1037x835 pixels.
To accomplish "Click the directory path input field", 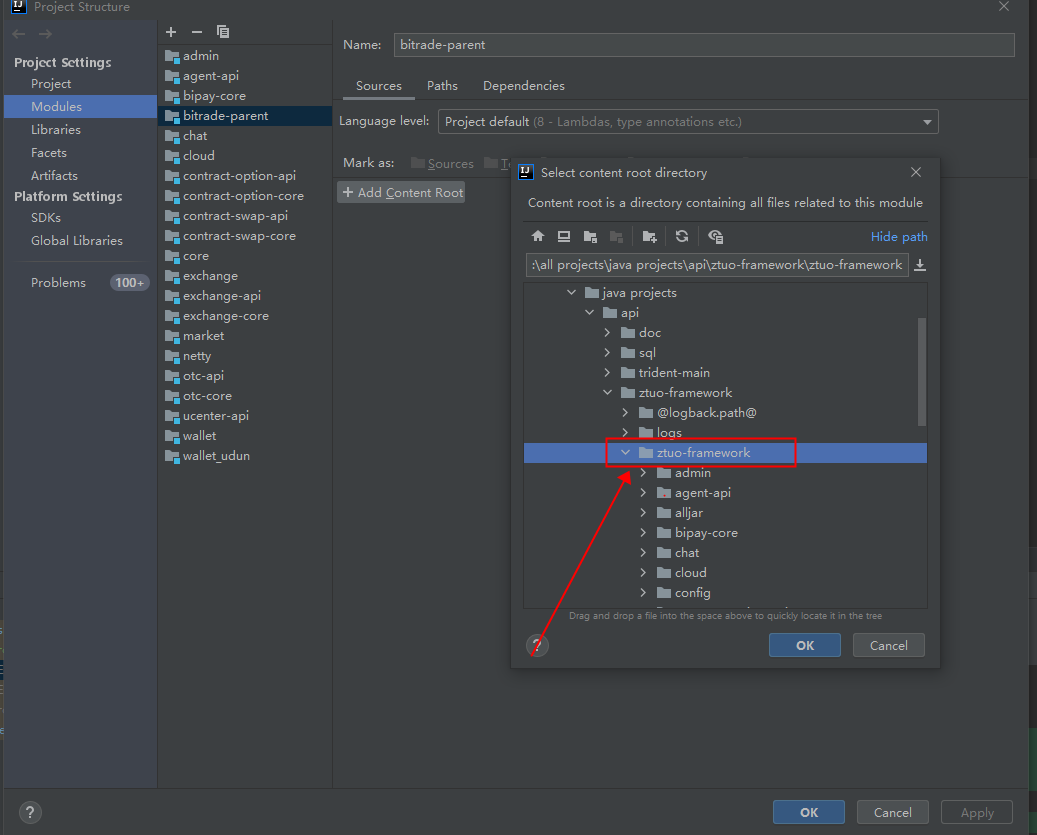I will tap(717, 265).
